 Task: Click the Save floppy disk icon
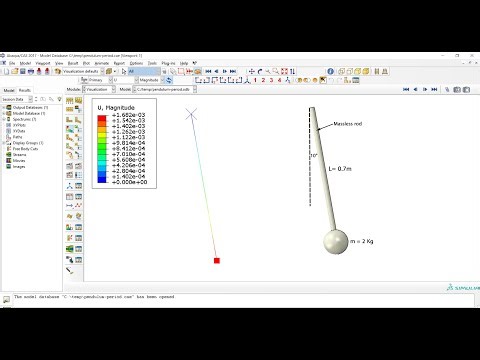coord(23,71)
